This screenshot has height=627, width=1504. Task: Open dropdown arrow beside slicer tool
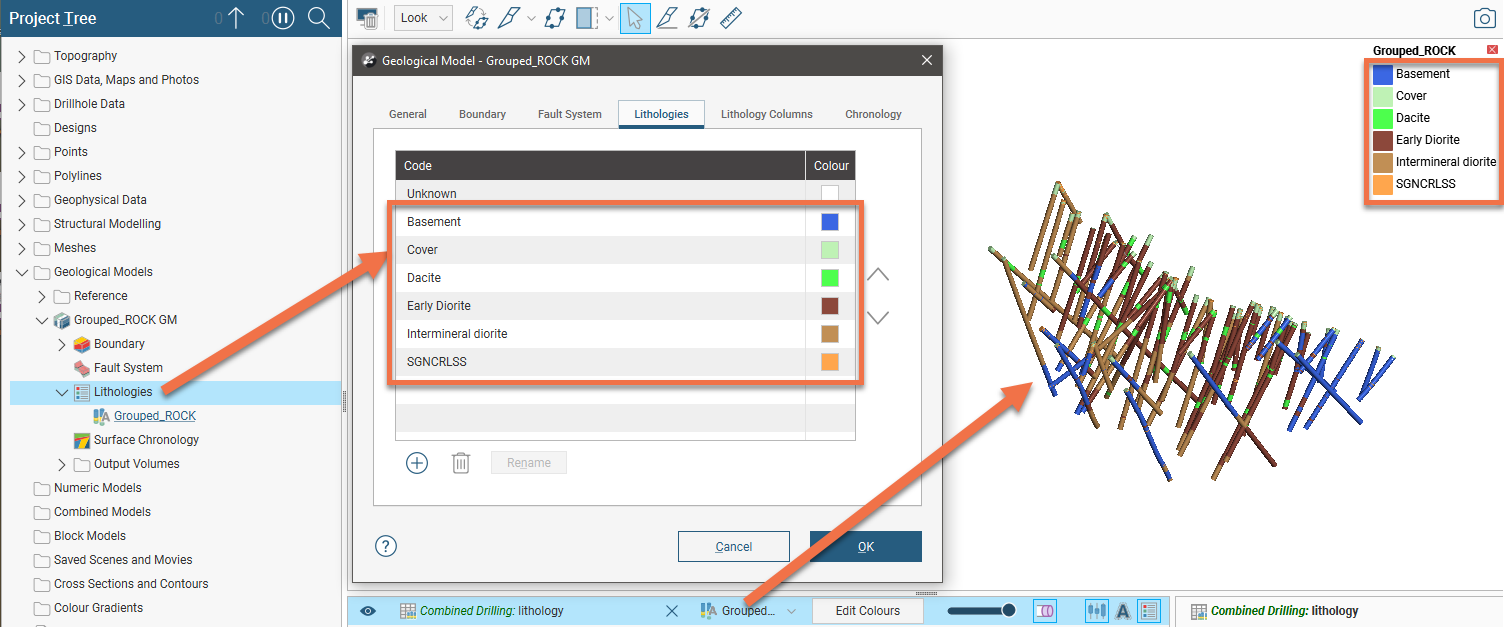point(531,19)
